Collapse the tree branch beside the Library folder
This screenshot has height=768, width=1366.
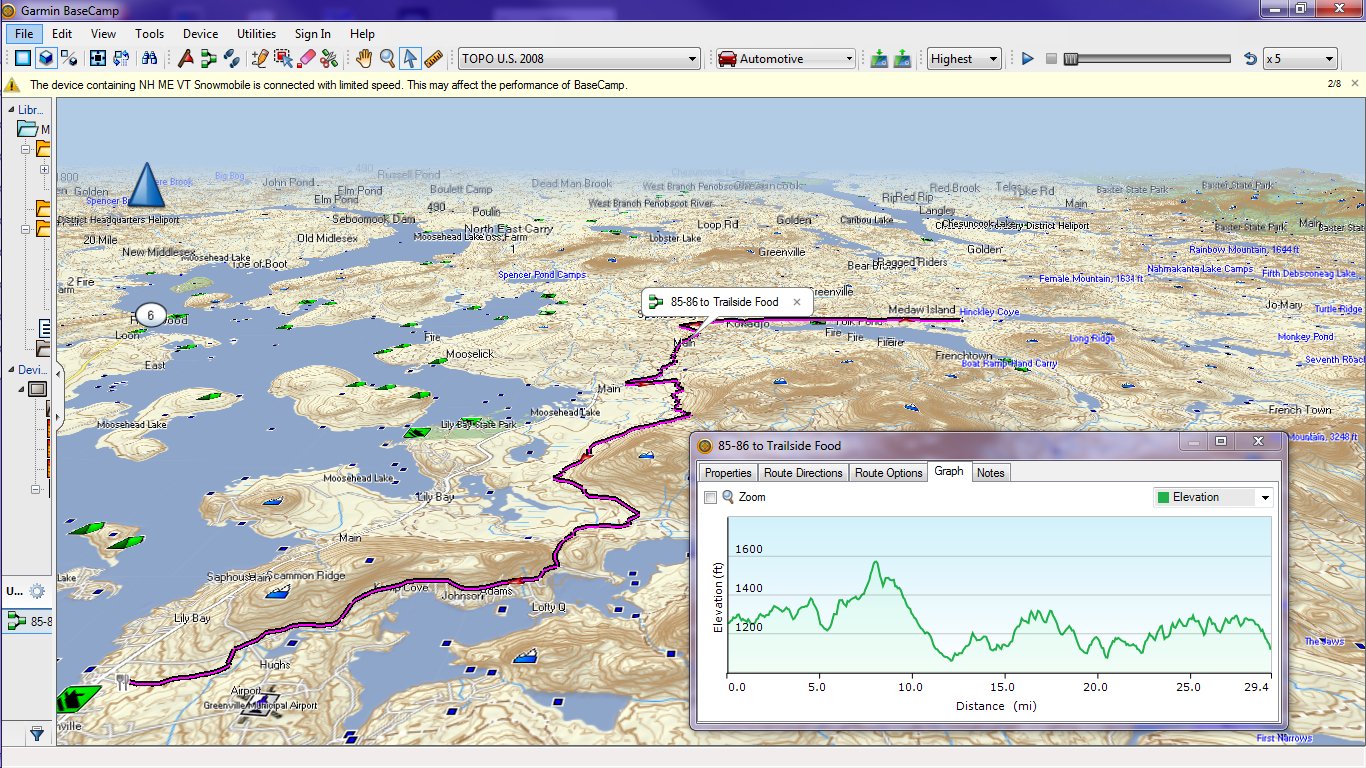tap(27, 149)
